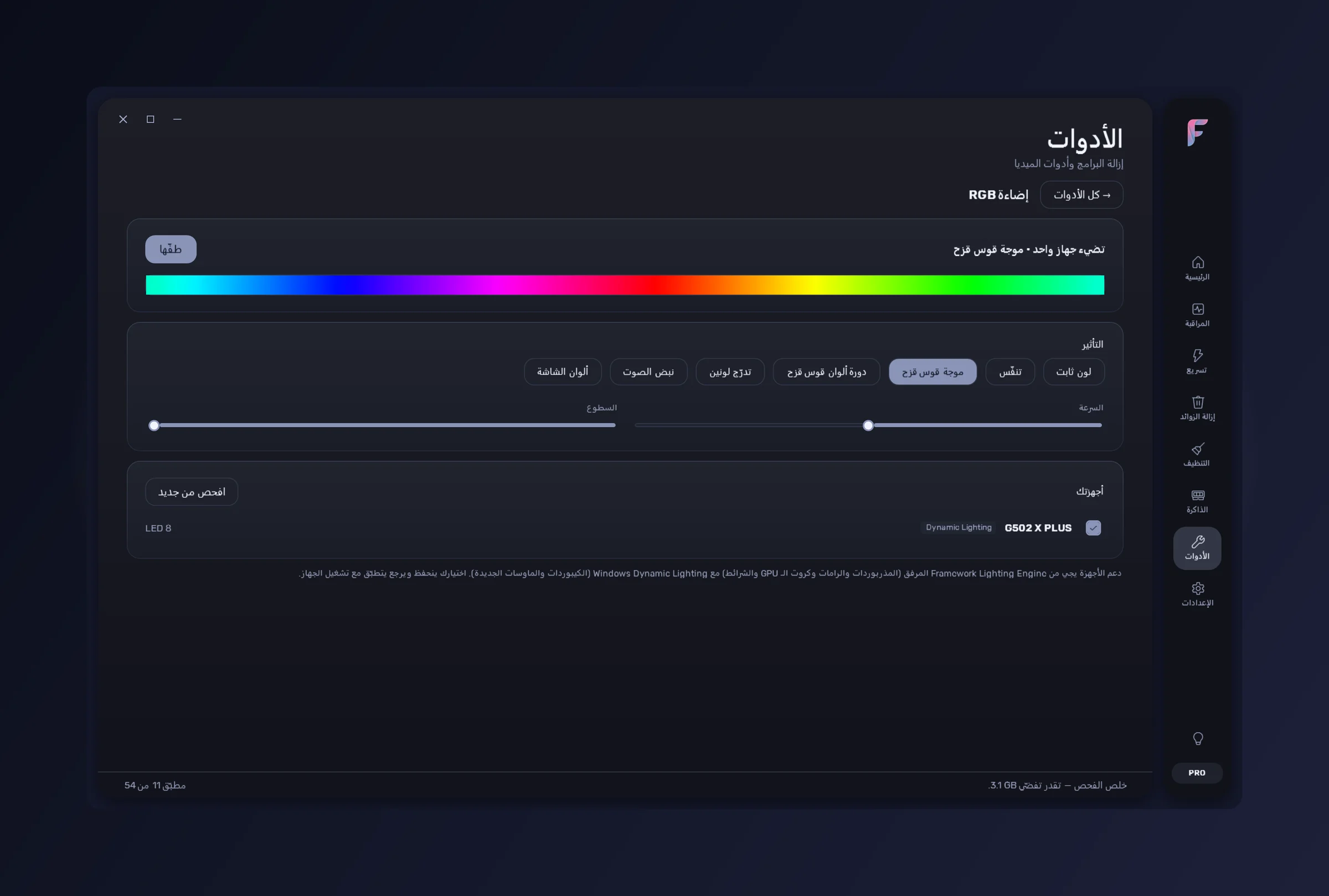1329x896 pixels.
Task: Uncheck the G502 X PLUS device checkbox
Action: (x=1093, y=528)
